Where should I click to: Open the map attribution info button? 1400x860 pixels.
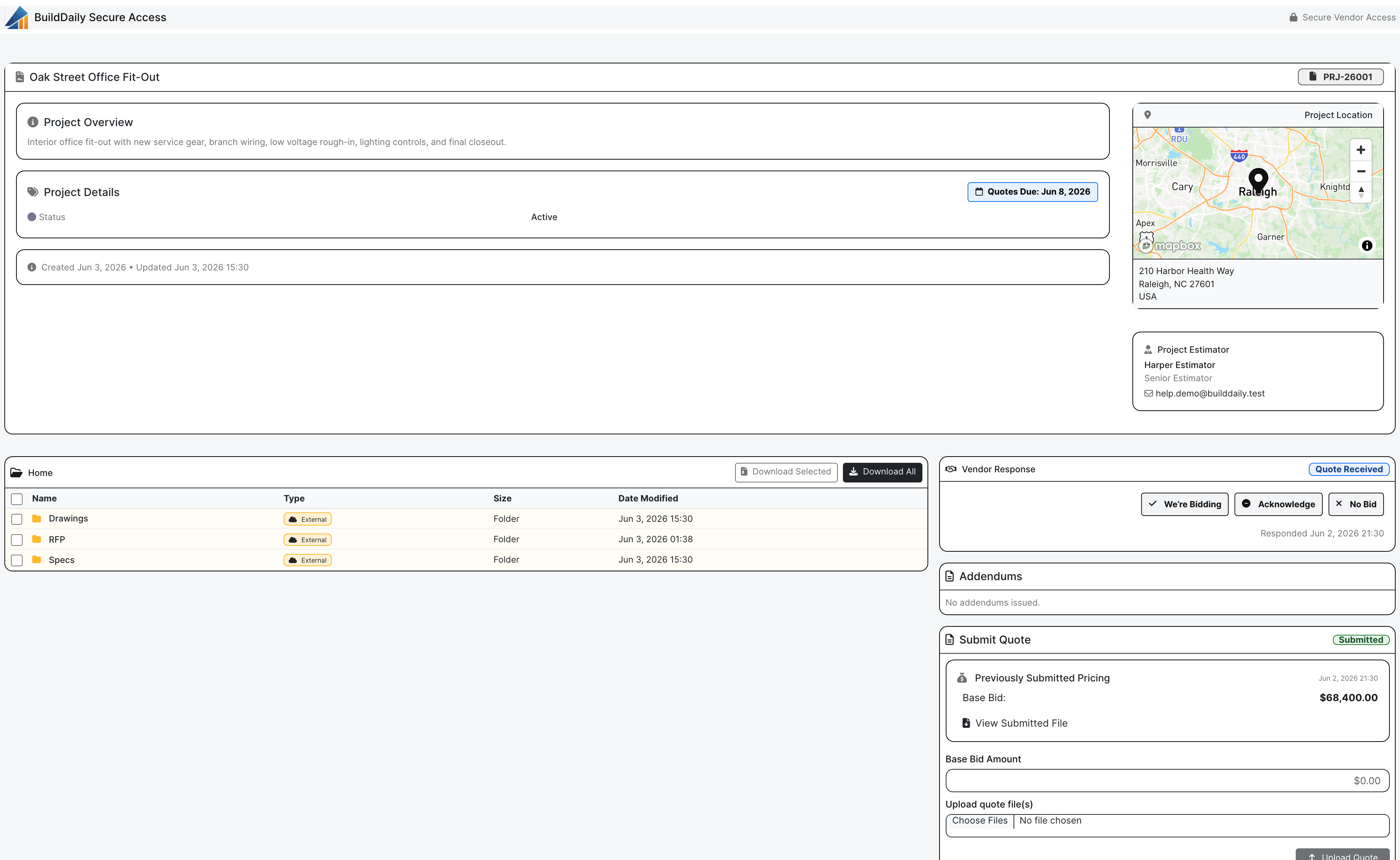point(1366,246)
